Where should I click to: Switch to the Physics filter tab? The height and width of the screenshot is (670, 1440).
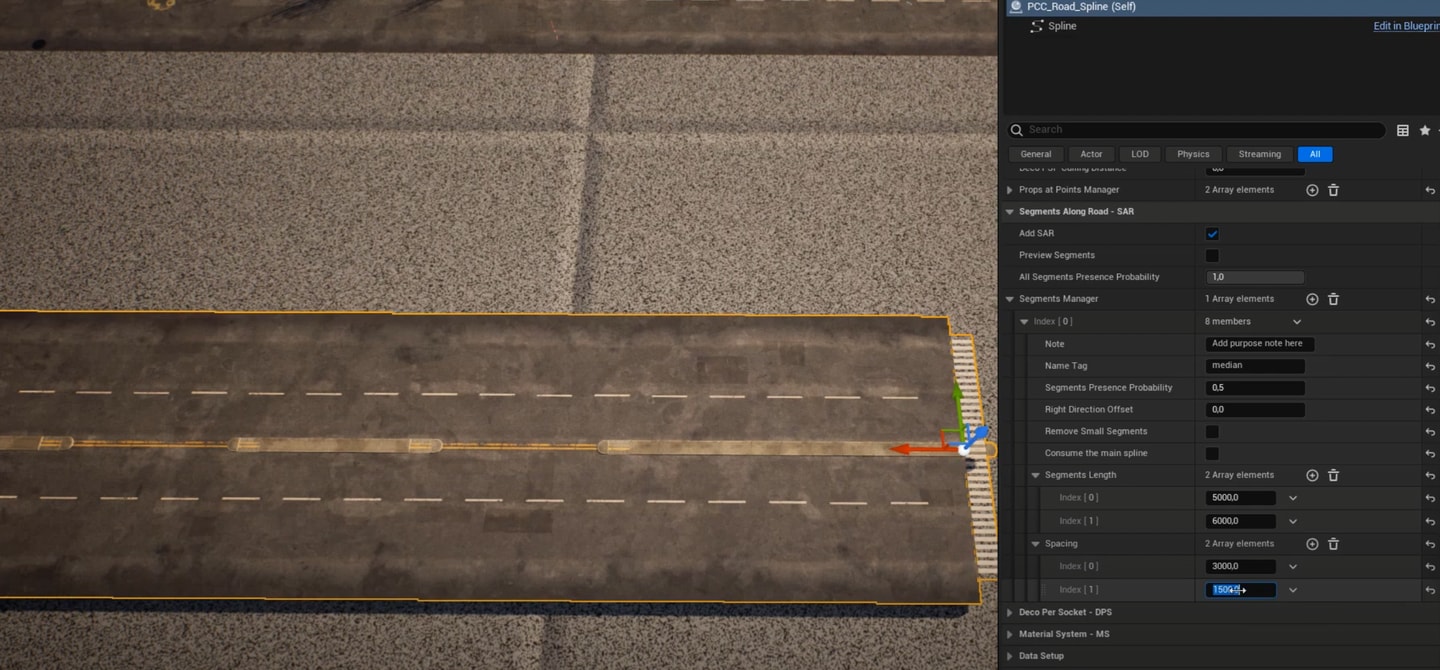(1193, 154)
